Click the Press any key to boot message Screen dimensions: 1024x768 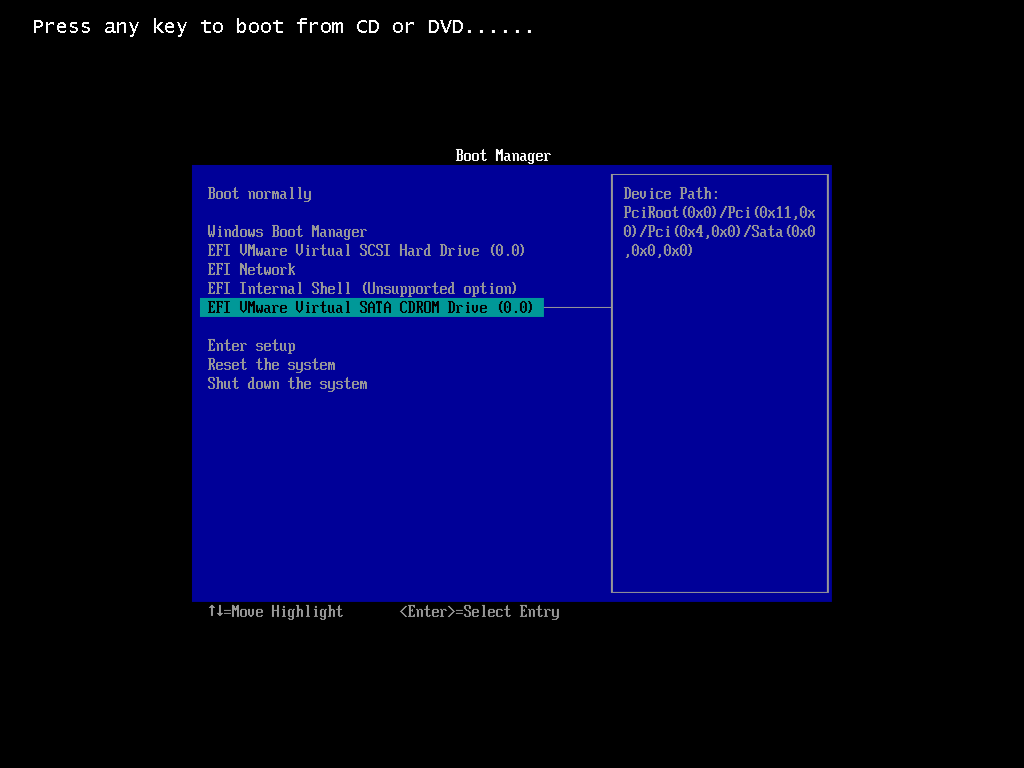[x=283, y=27]
